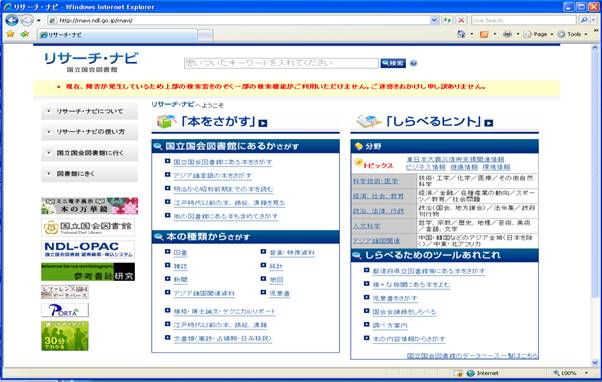
Task: Click the NDL-OPAC banner
Action: tap(88, 249)
